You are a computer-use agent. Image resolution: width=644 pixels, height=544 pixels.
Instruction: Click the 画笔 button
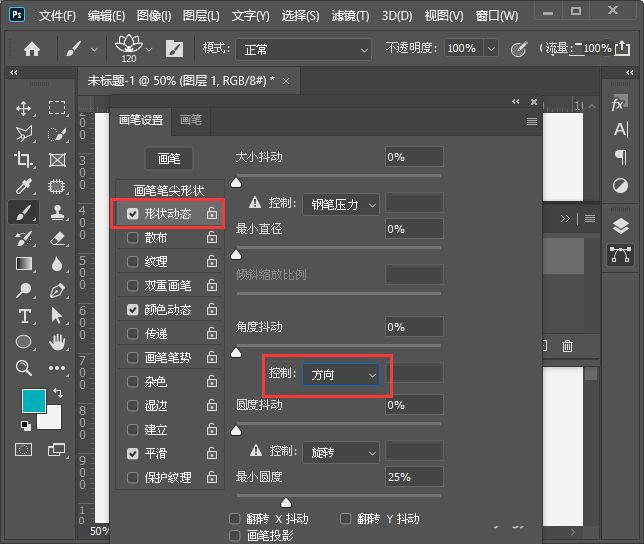click(x=169, y=158)
